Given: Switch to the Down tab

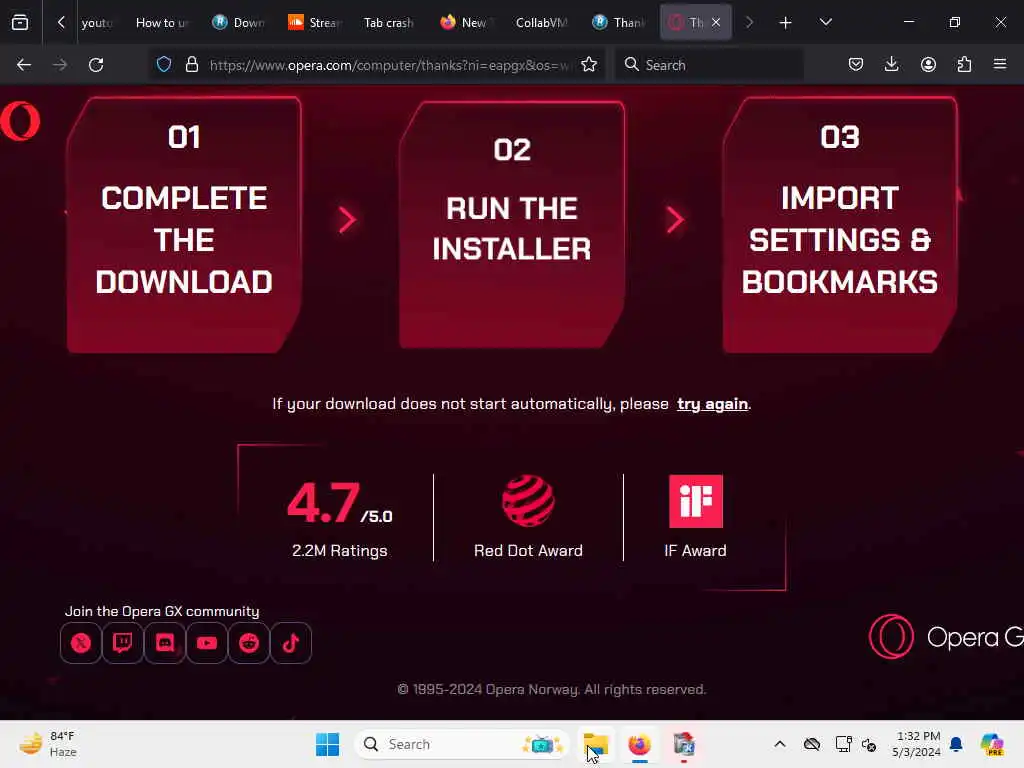Looking at the screenshot, I should tap(239, 23).
